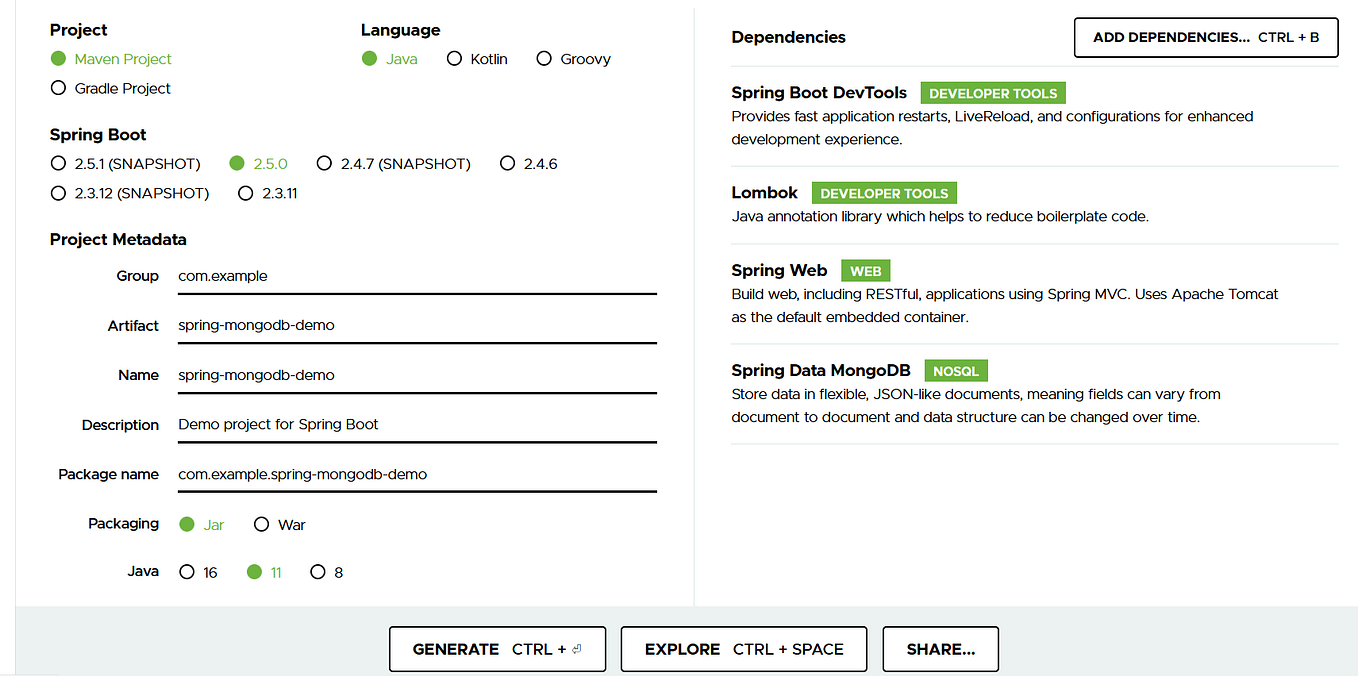Click the SHARE button
This screenshot has height=676, width=1358.
point(940,648)
